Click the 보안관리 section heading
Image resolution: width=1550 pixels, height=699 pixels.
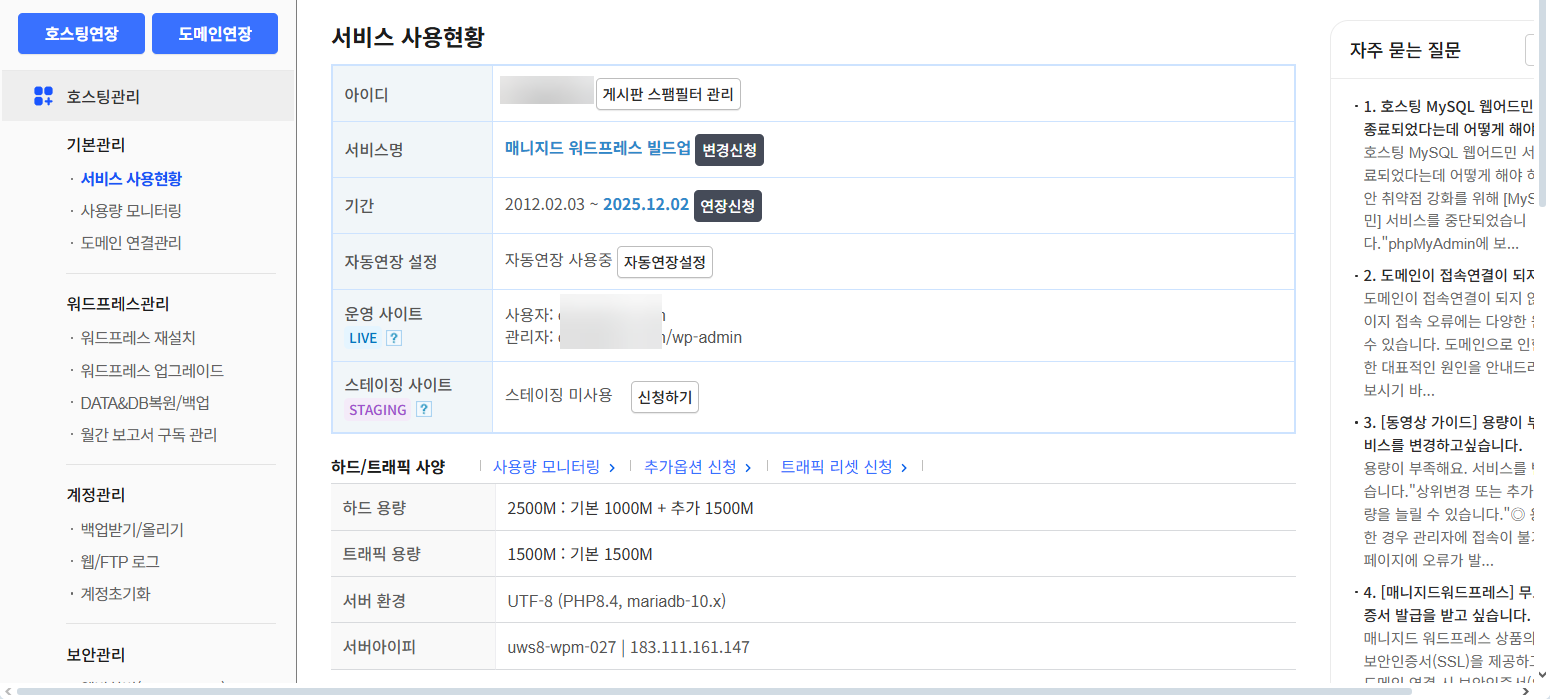(x=96, y=656)
